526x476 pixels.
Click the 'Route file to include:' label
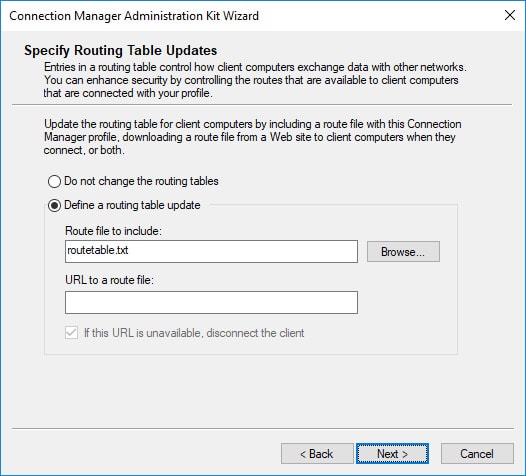pos(113,231)
